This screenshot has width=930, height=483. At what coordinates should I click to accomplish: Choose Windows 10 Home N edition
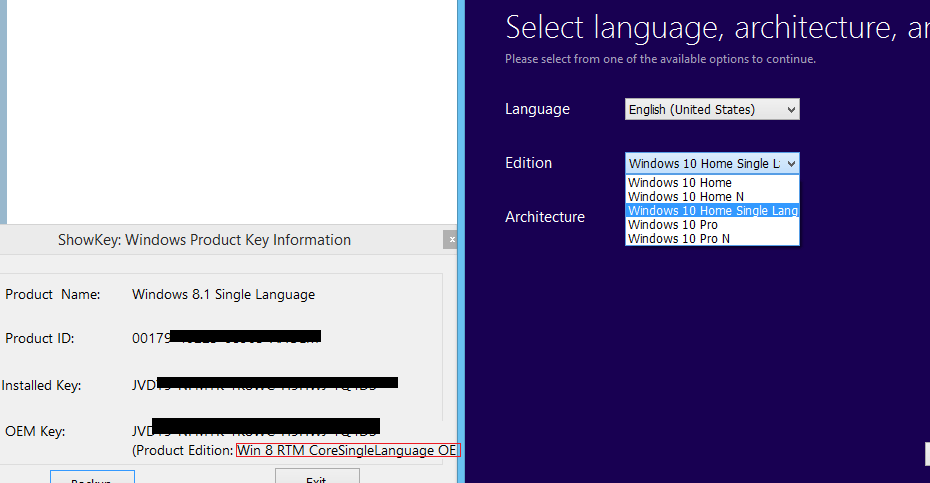[712, 196]
